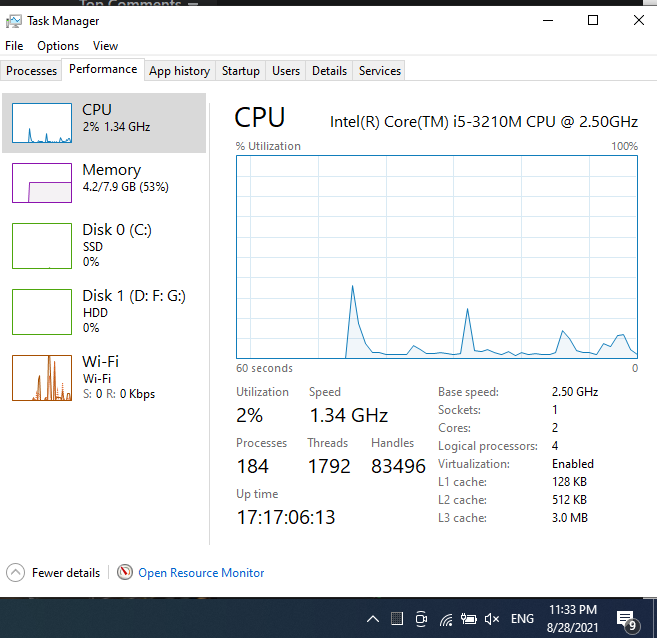This screenshot has width=657, height=638.
Task: Click the muted volume speaker icon
Action: click(492, 619)
